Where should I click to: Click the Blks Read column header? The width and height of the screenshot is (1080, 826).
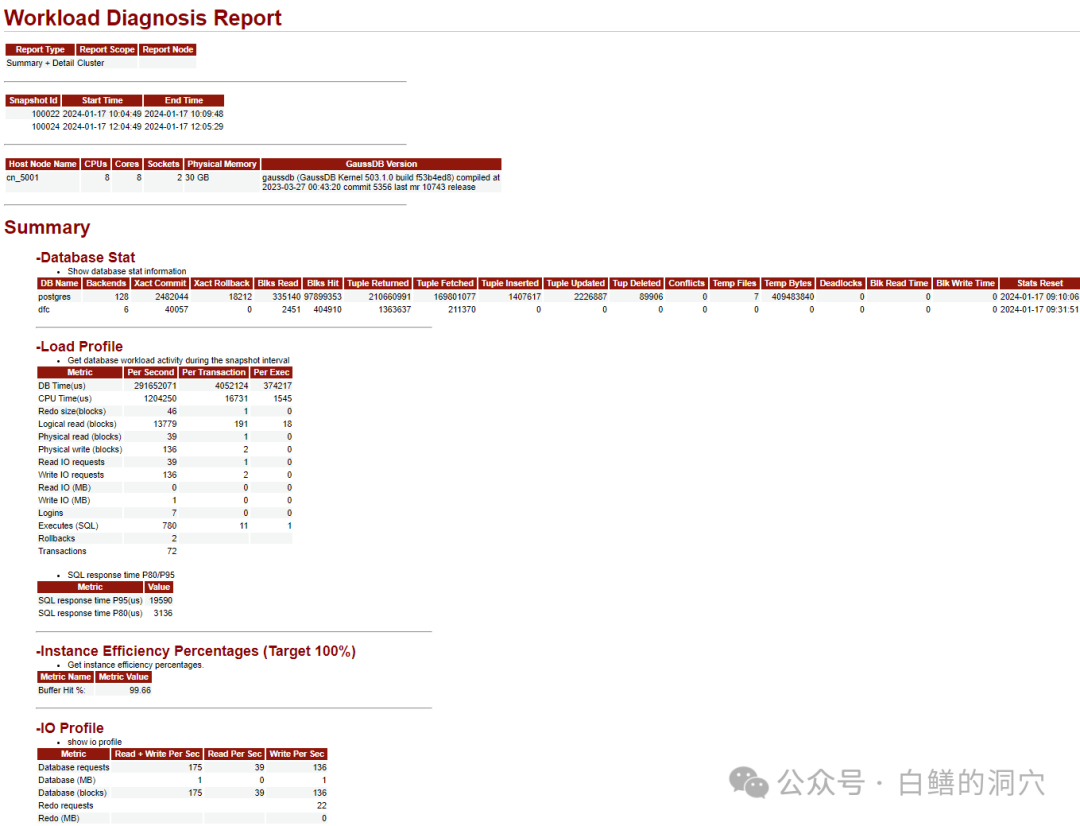click(x=278, y=283)
